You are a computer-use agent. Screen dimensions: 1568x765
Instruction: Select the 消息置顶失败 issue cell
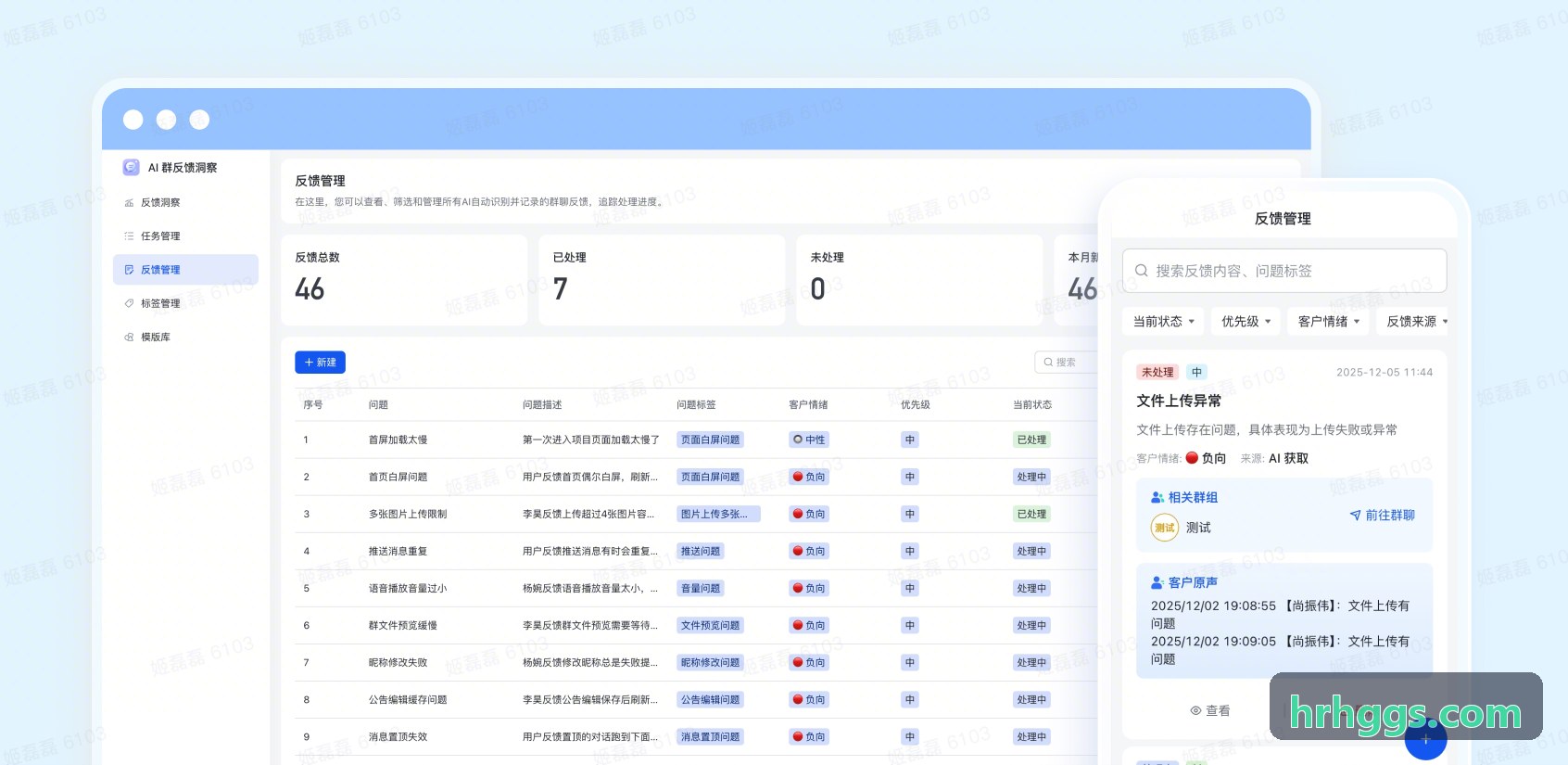click(x=398, y=736)
